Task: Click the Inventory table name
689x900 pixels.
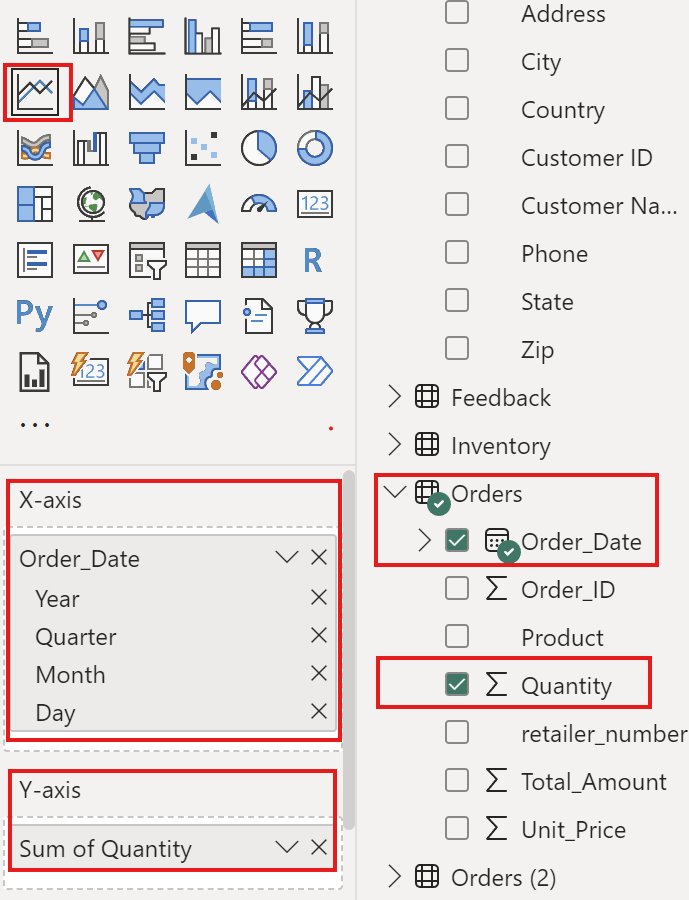Action: 500,446
